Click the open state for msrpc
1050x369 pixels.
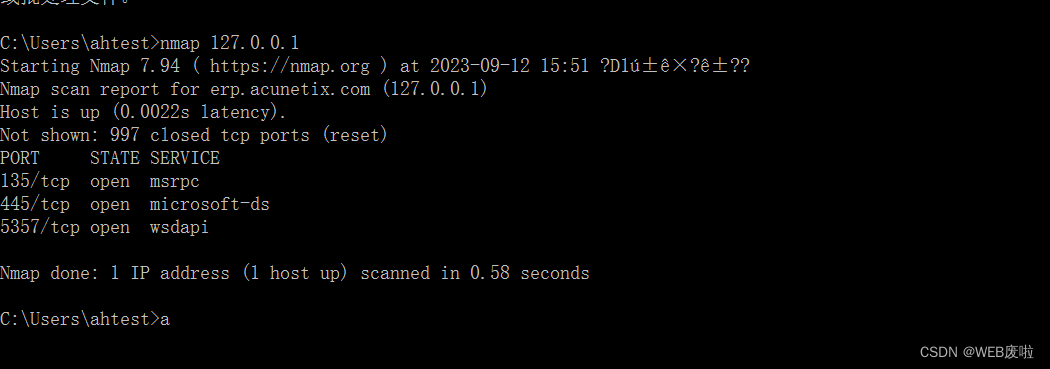tap(110, 182)
